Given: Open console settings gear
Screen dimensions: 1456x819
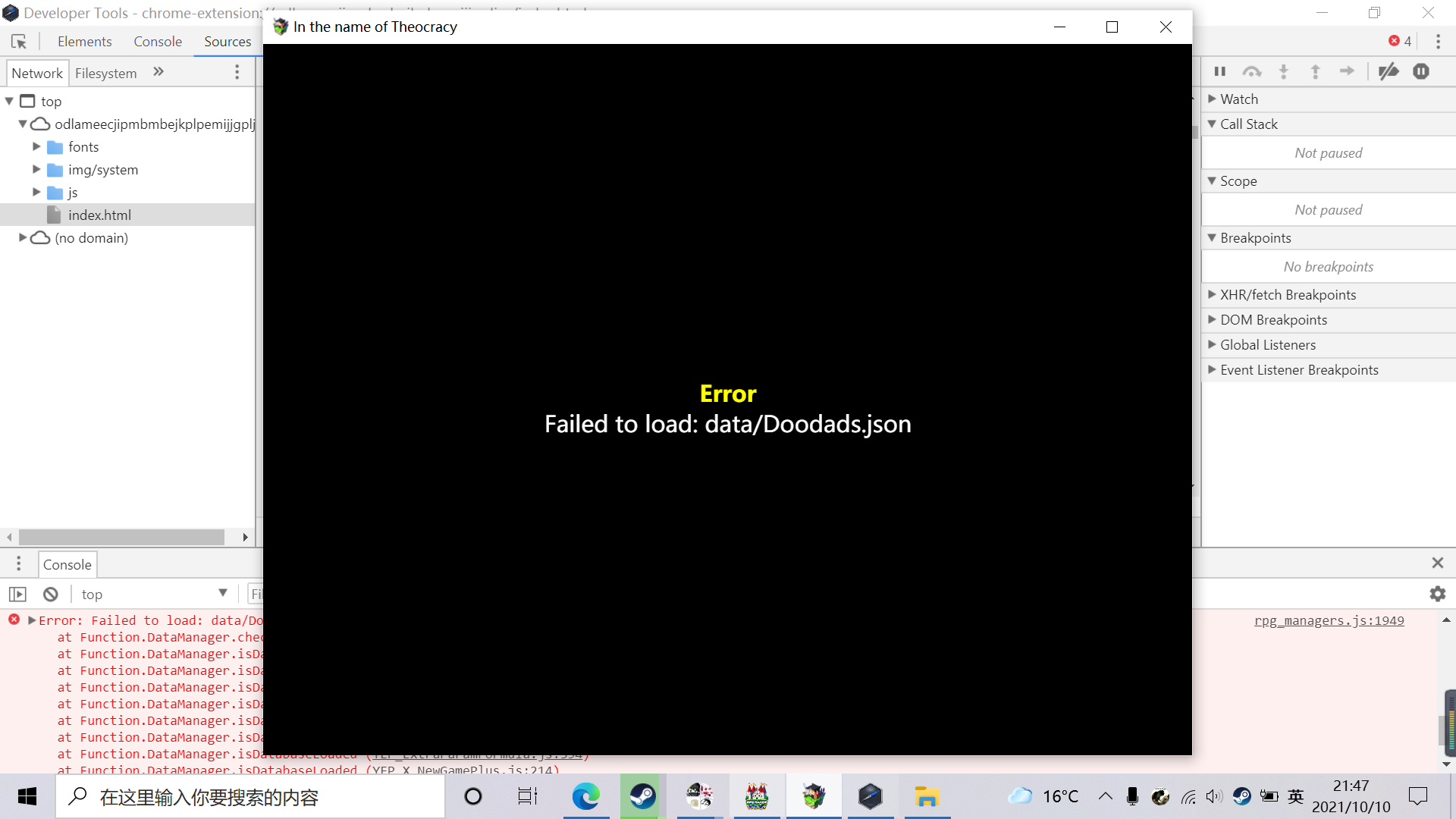Looking at the screenshot, I should [1438, 594].
